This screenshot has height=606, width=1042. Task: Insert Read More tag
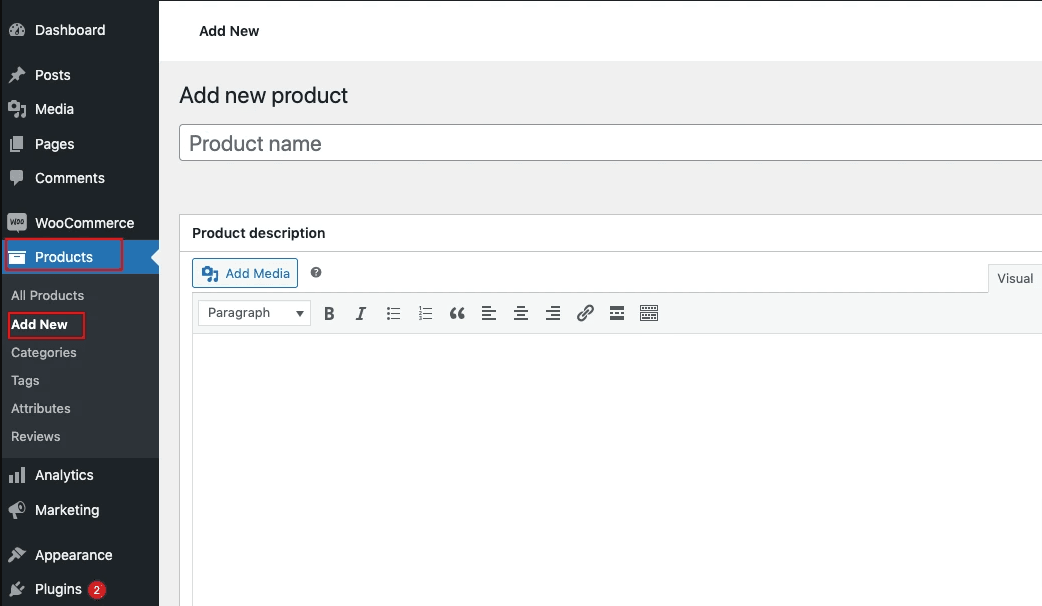[x=617, y=314]
